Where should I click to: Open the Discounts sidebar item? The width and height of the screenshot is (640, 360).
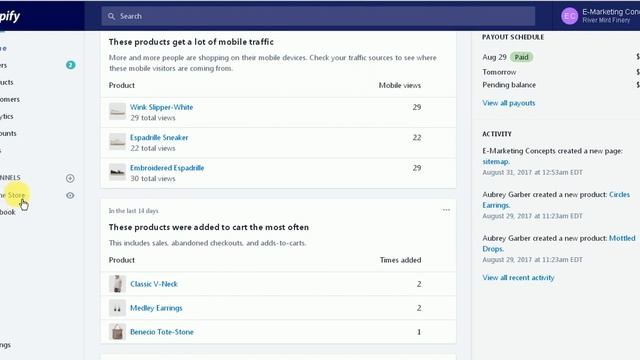(x=8, y=133)
